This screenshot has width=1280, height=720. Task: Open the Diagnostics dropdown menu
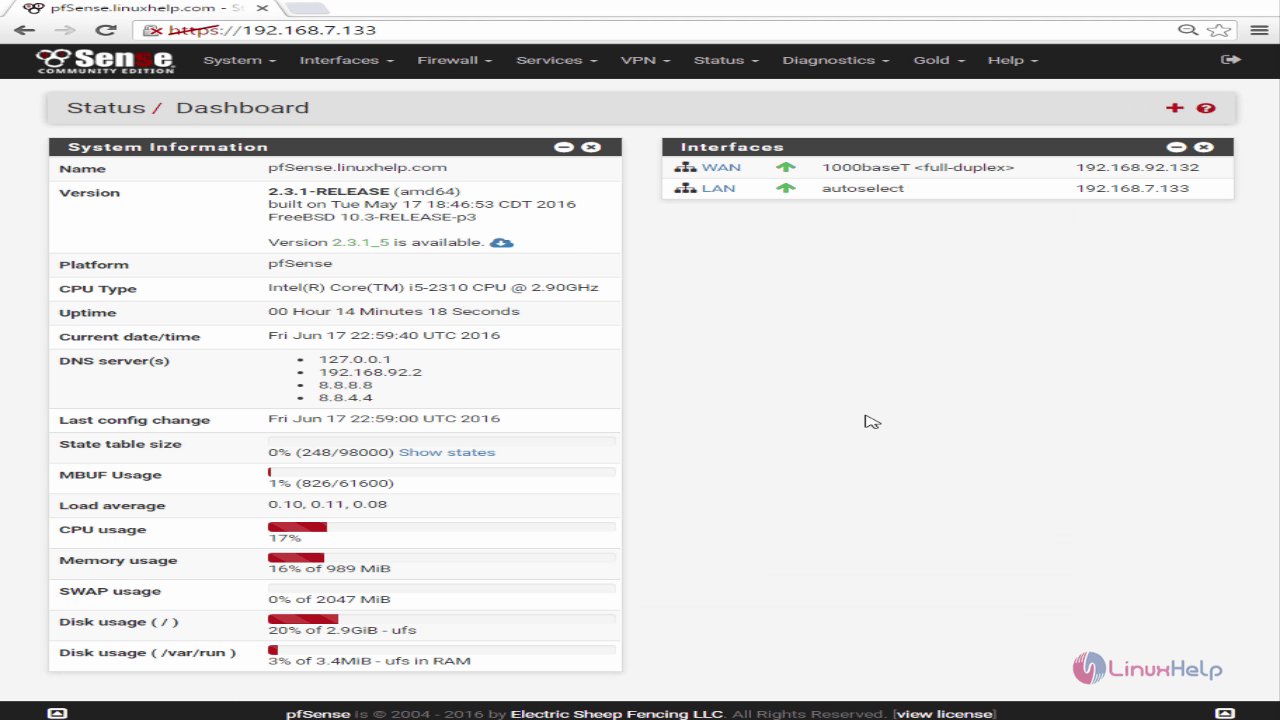click(835, 60)
